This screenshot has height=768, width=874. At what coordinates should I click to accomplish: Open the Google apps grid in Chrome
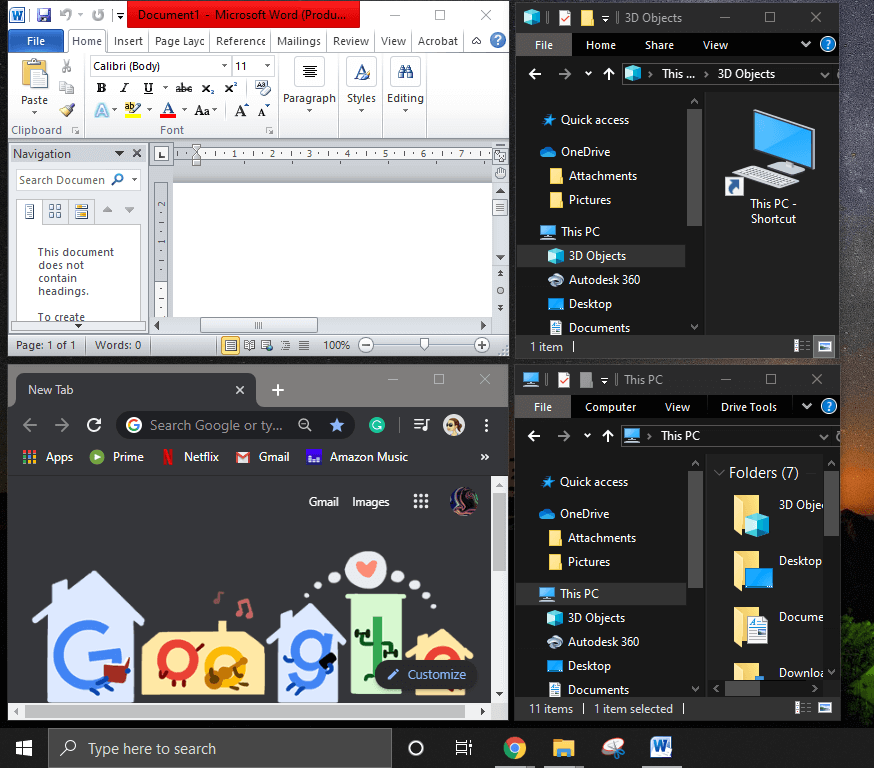[421, 502]
